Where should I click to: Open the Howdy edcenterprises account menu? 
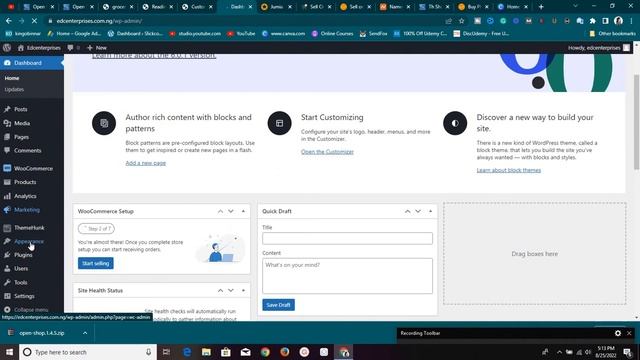coord(599,48)
